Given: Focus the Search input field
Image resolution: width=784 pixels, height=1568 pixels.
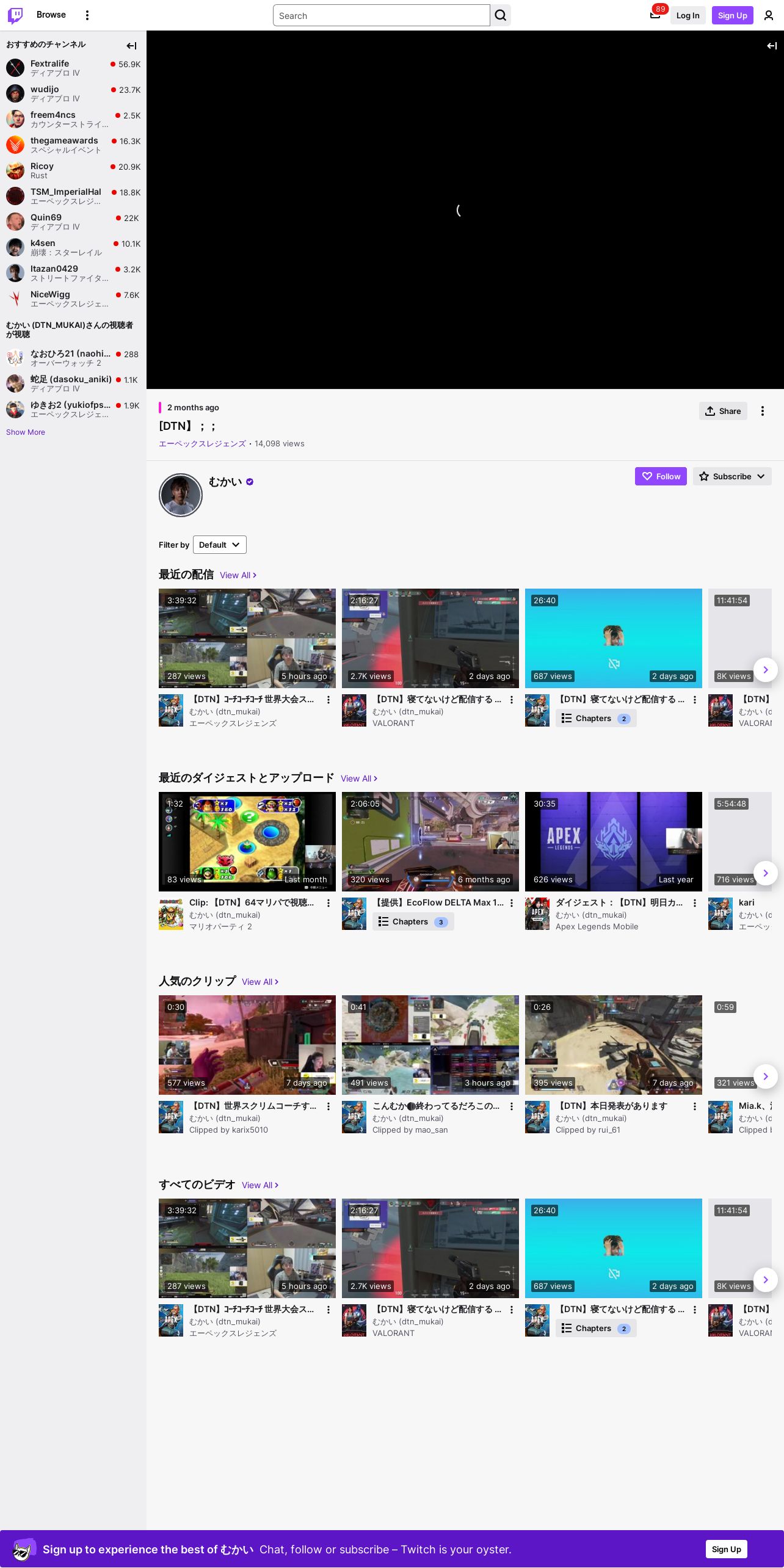Looking at the screenshot, I should [382, 15].
